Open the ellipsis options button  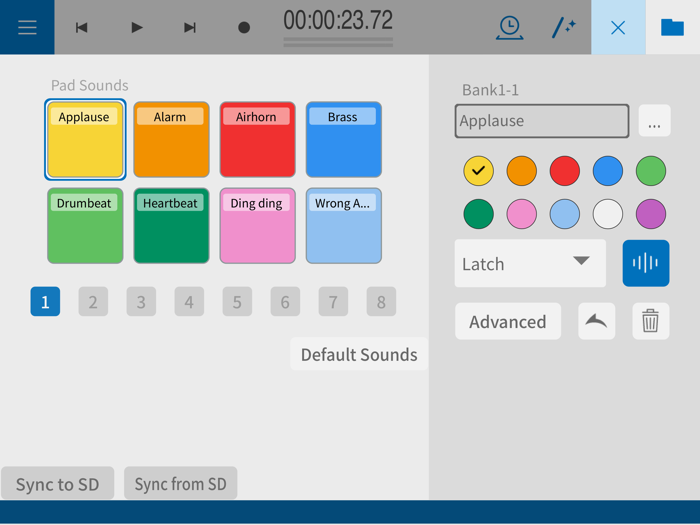pos(654,121)
